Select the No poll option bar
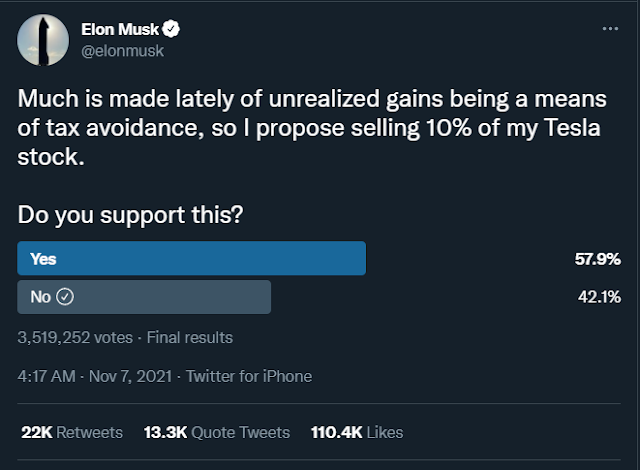 point(144,296)
